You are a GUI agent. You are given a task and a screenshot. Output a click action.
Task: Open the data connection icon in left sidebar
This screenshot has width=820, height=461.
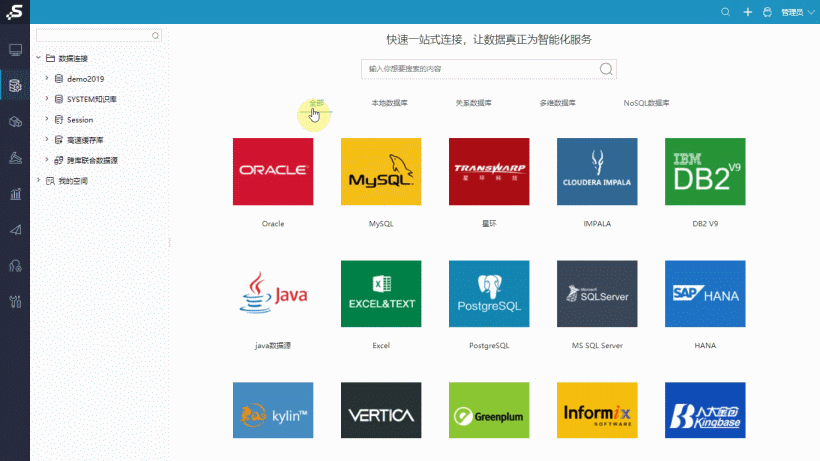[x=14, y=85]
